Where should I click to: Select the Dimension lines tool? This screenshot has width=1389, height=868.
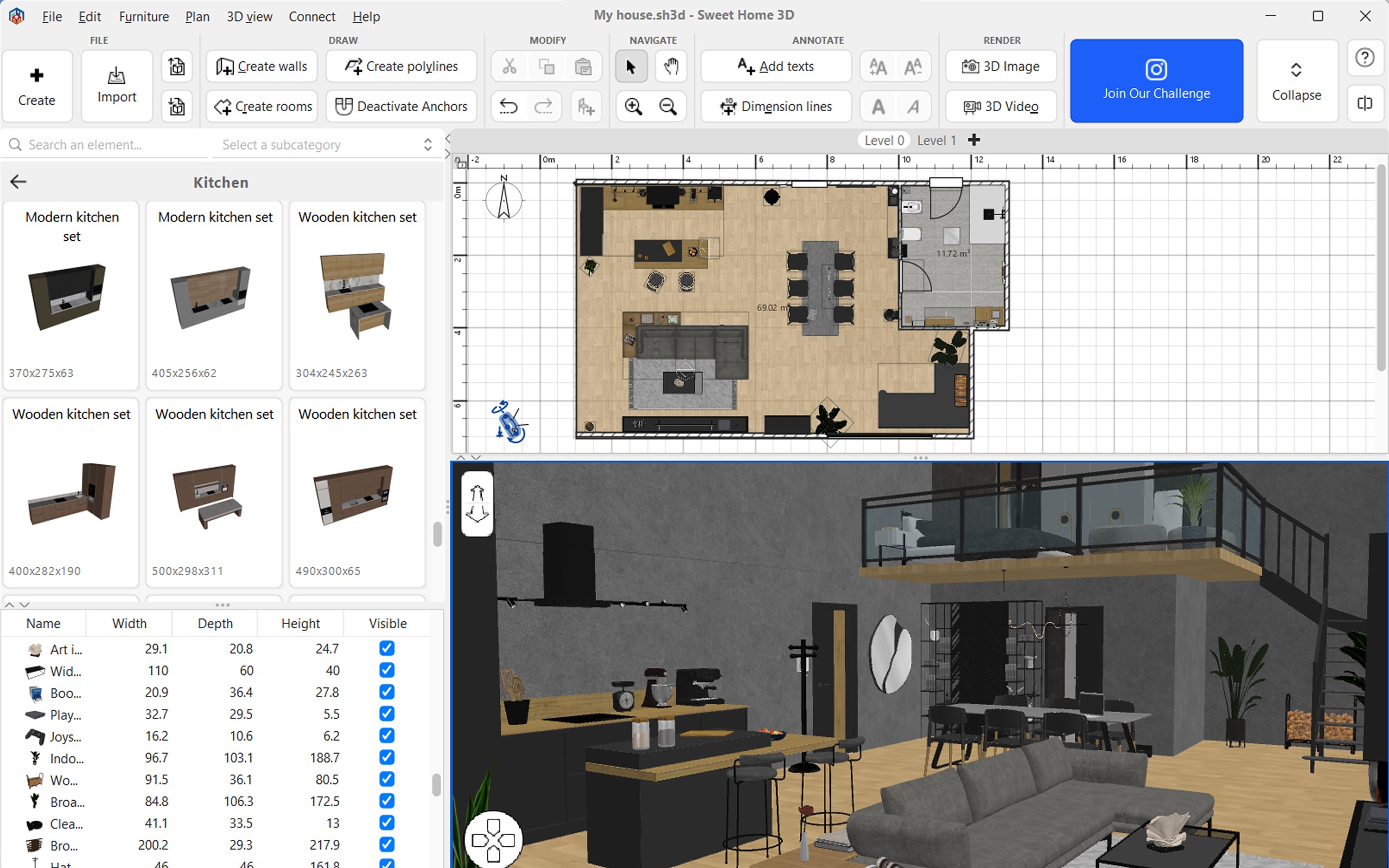[775, 106]
